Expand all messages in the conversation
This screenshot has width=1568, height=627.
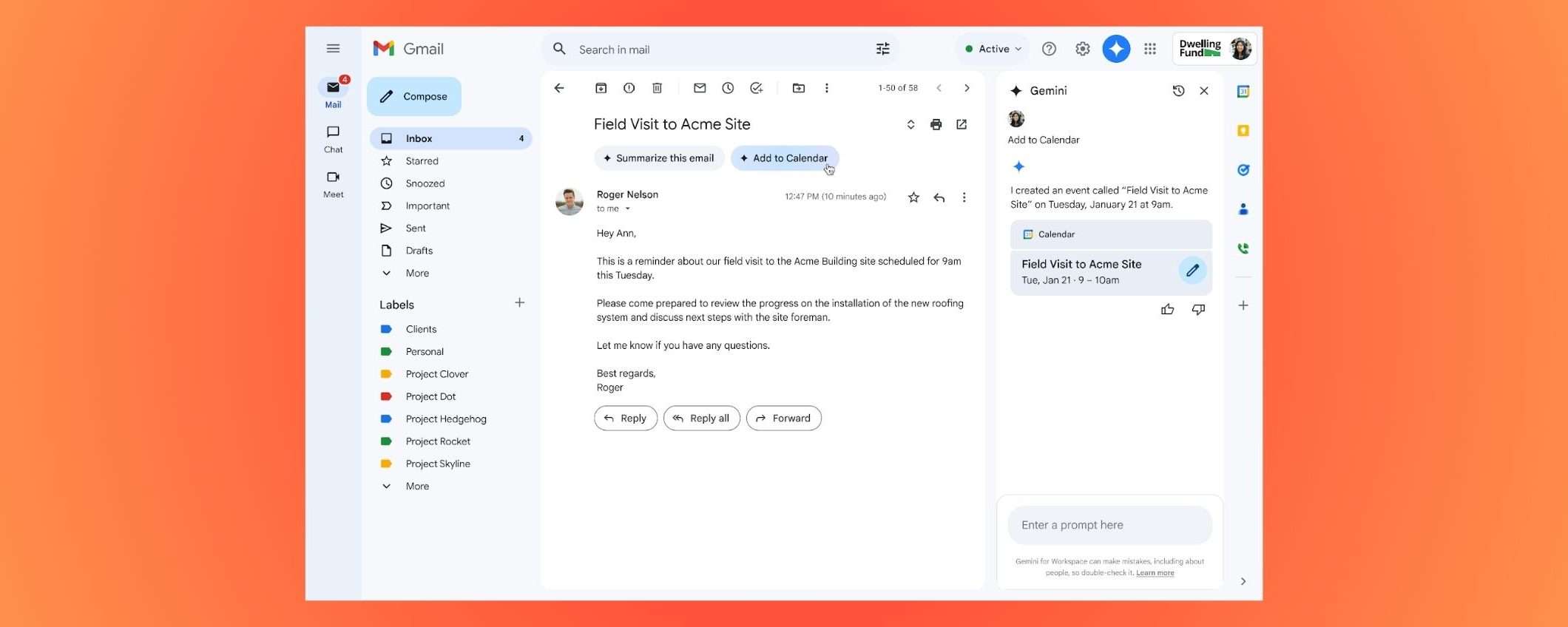910,124
